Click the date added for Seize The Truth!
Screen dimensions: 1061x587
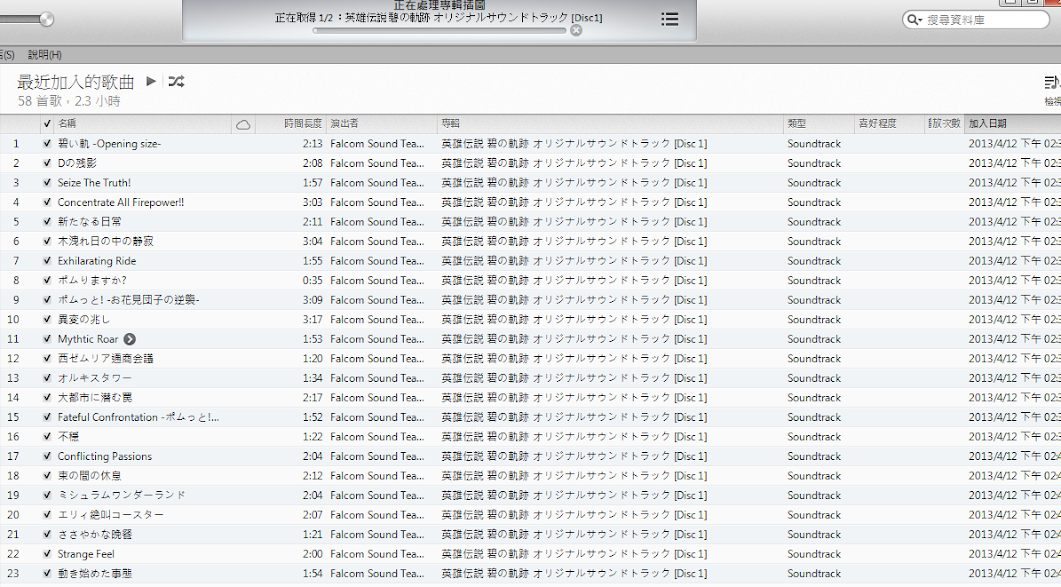pos(1014,183)
